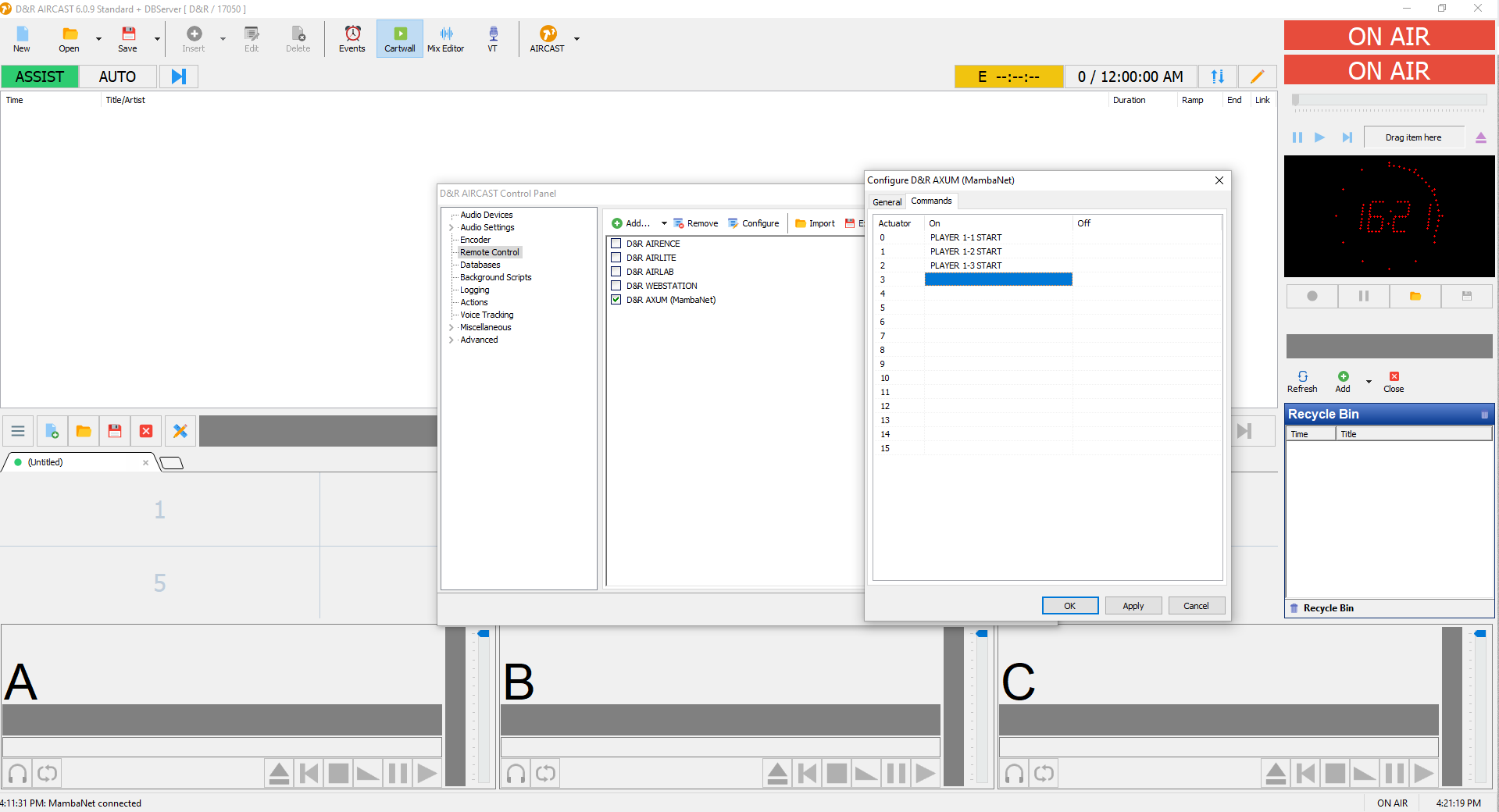
Task: Click the eject icon on player B
Action: click(777, 774)
